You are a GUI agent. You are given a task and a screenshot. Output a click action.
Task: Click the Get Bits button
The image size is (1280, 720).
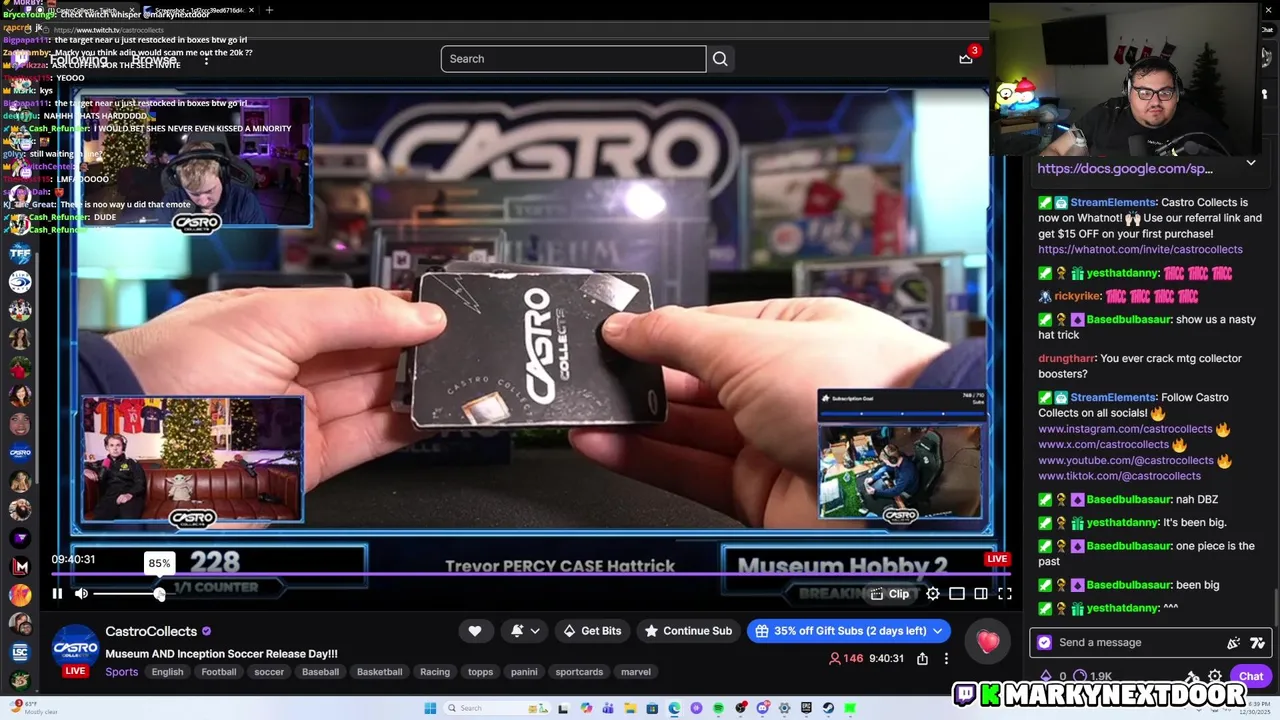click(x=592, y=631)
